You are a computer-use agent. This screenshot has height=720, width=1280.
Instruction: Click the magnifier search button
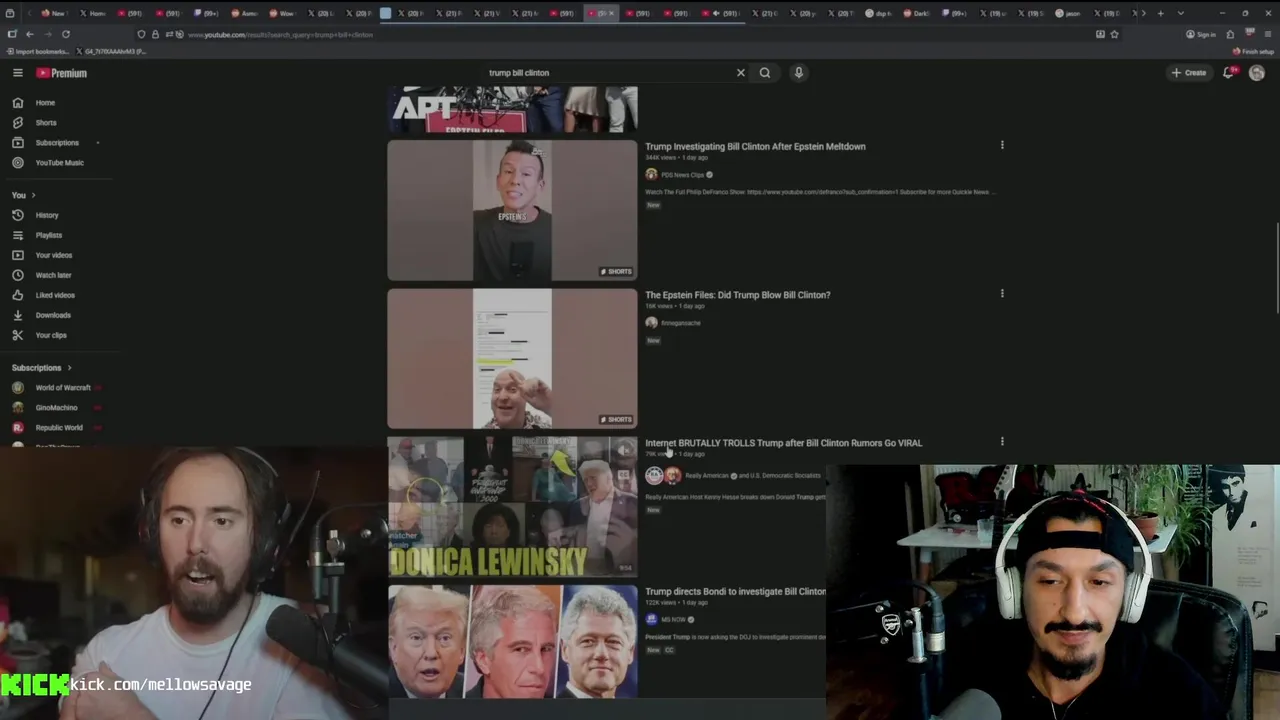(765, 73)
